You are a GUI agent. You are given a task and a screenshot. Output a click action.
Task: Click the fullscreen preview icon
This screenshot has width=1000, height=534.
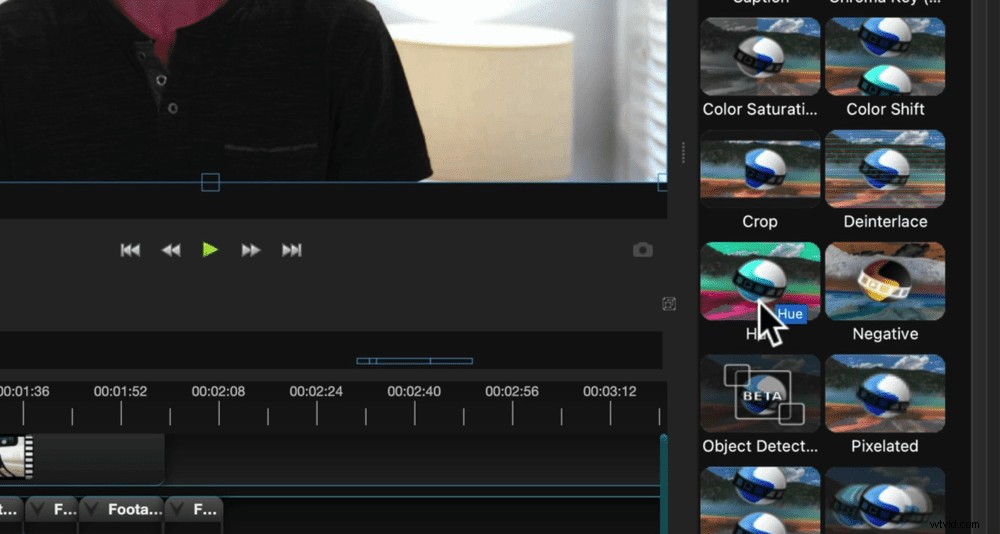pos(668,304)
